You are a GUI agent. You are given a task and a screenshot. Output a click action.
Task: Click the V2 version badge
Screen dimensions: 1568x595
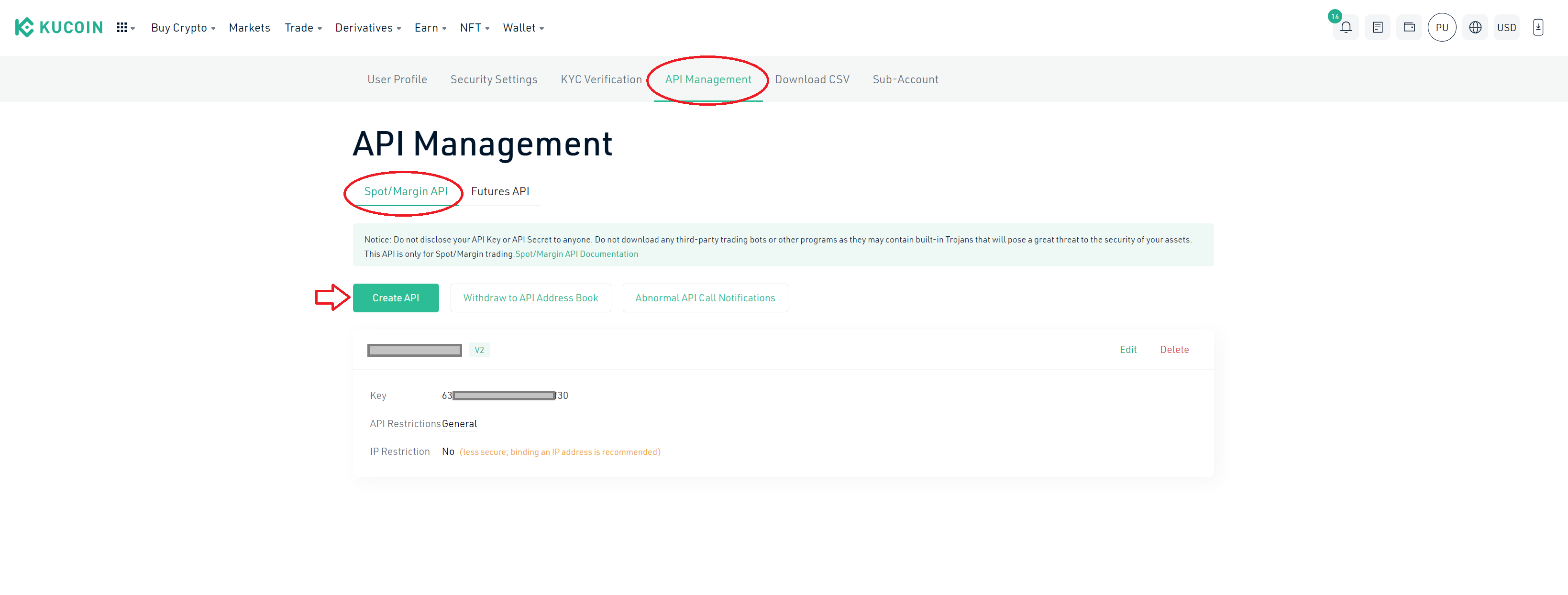click(479, 350)
